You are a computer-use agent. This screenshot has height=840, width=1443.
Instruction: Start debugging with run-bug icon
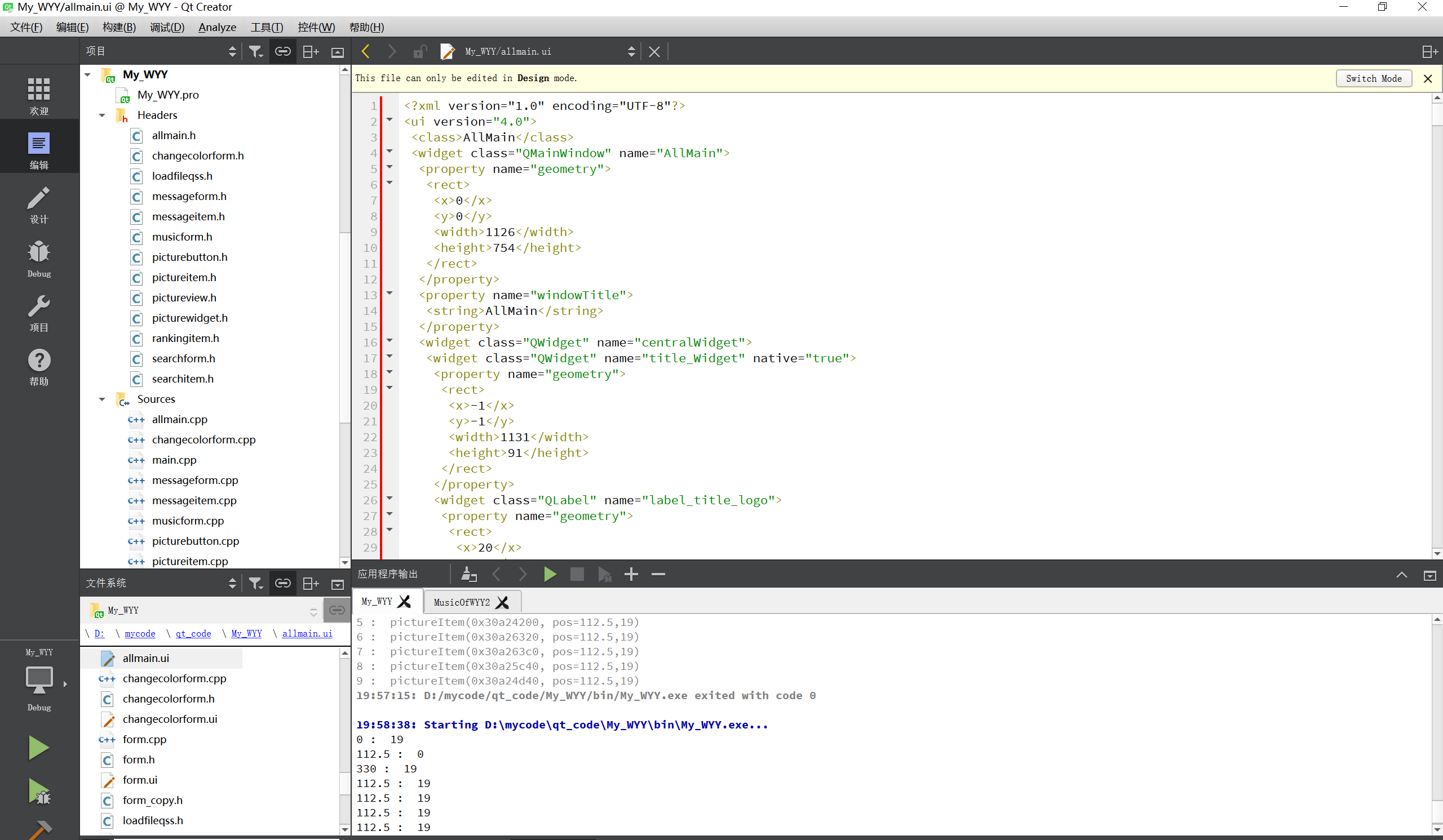point(39,792)
